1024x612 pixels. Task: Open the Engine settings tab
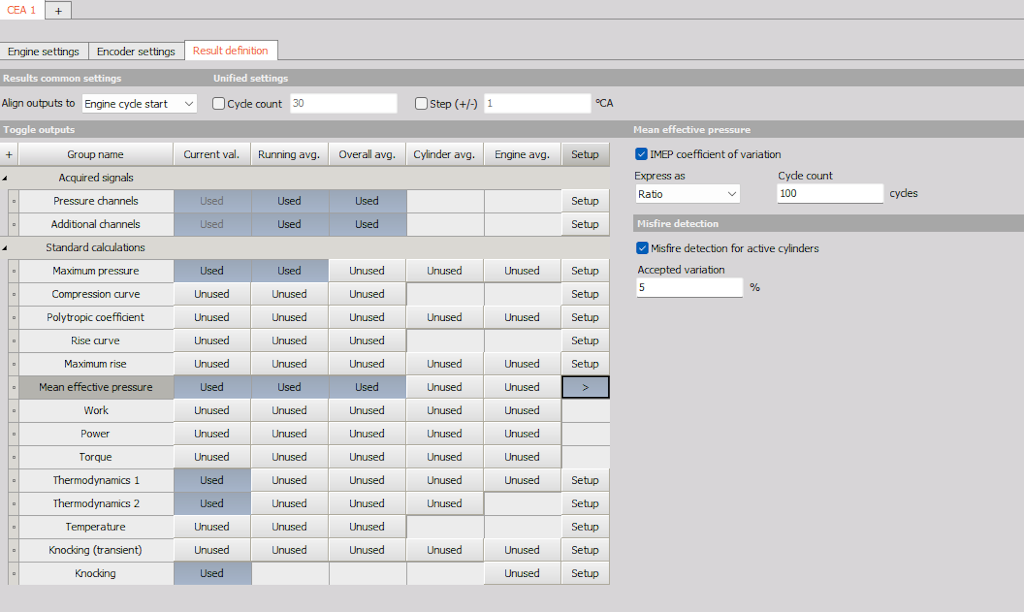click(44, 51)
